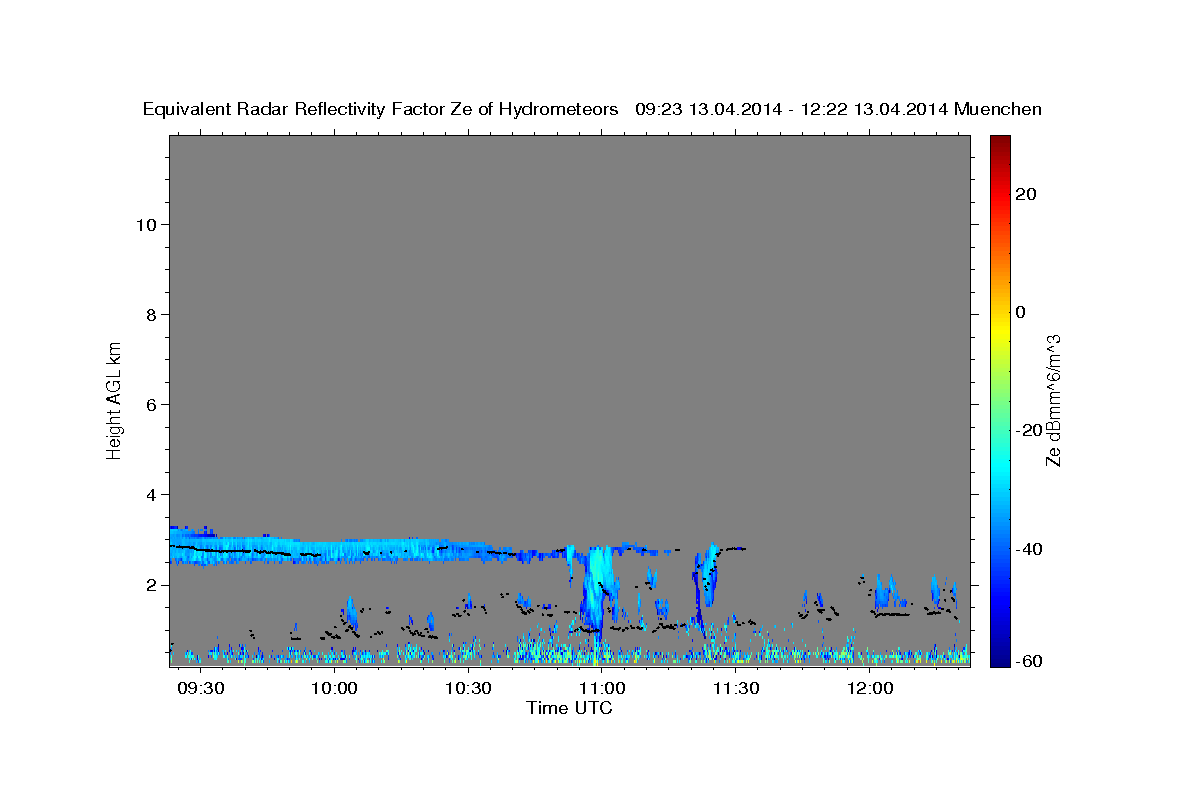The width and height of the screenshot is (1200, 800).
Task: Click the yellow region of the colorbar
Action: (1000, 330)
